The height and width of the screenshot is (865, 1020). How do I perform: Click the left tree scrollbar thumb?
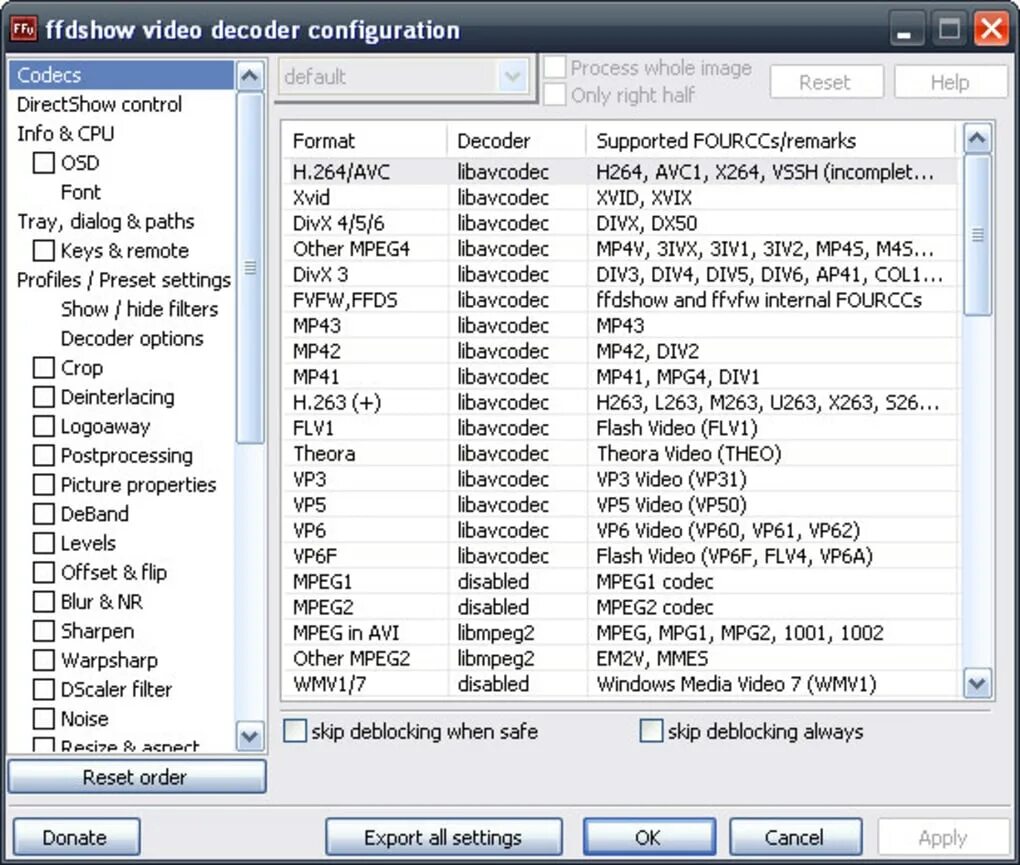(x=250, y=267)
